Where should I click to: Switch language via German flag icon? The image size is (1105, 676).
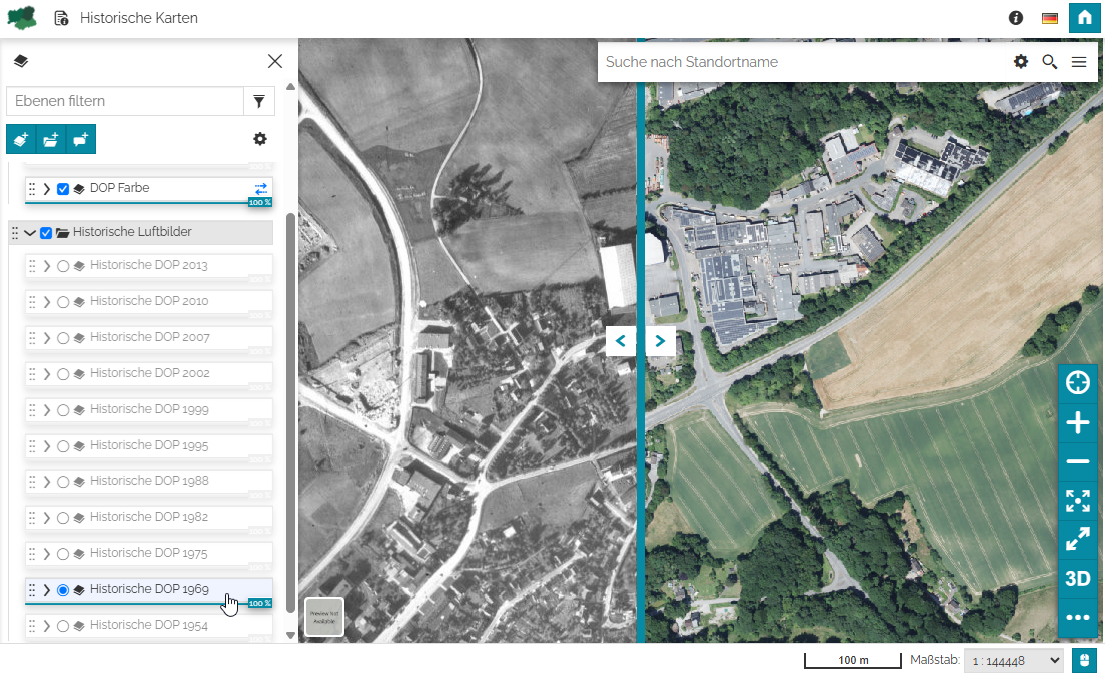pos(1050,18)
